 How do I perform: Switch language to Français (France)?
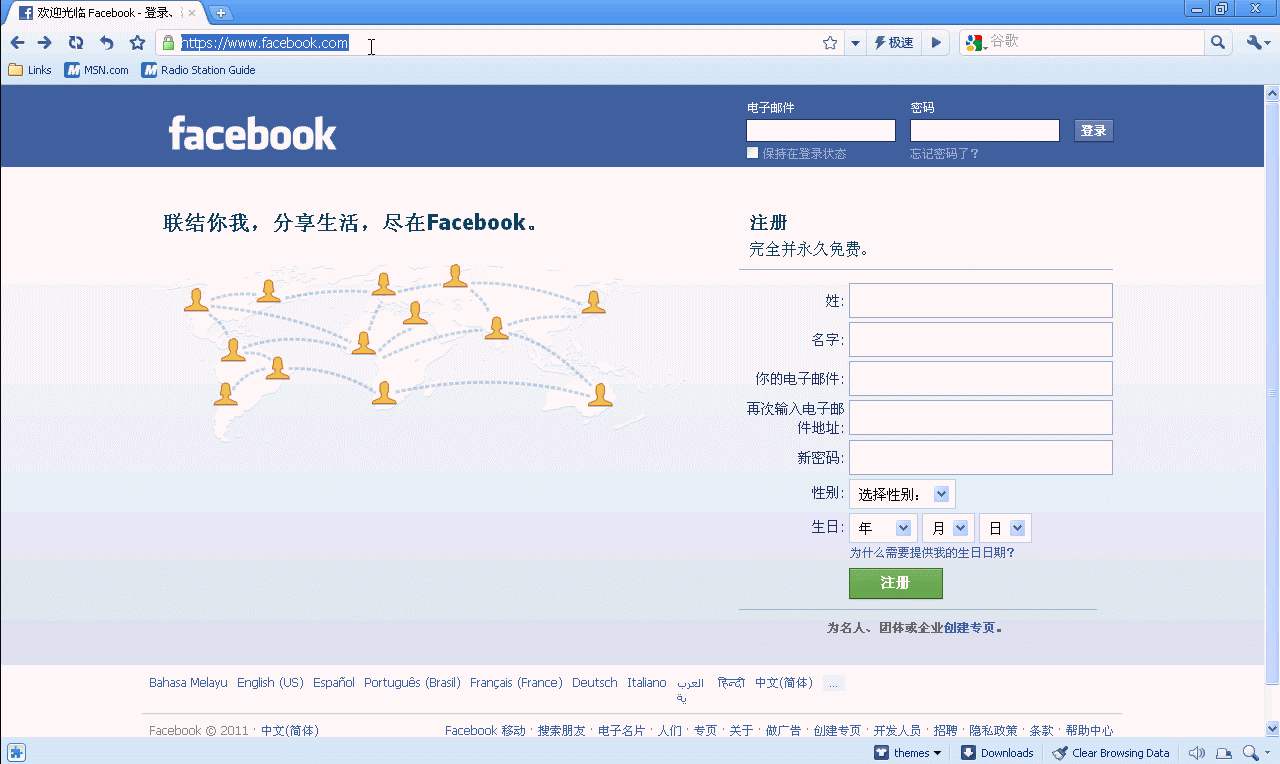click(516, 683)
